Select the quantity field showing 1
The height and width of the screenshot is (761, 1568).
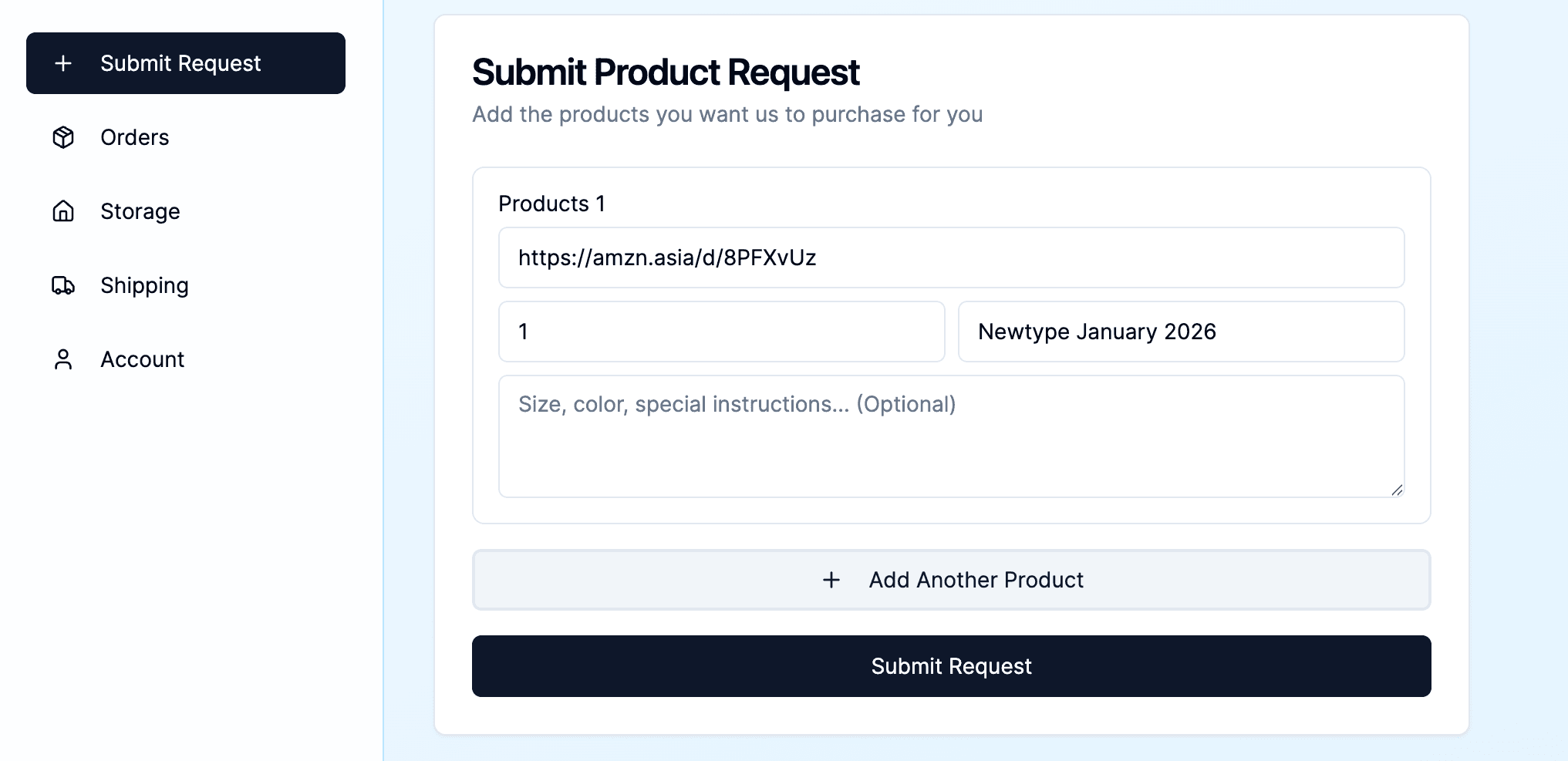tap(721, 332)
